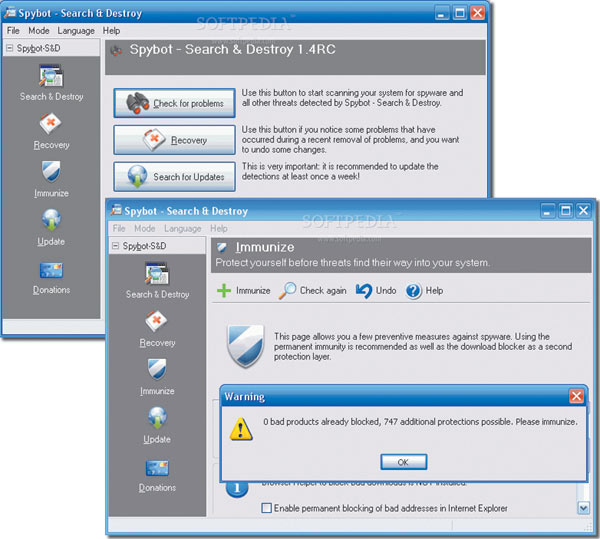Collapse Spybot-S&D tree in back window
600x539 pixels.
[x=10, y=48]
